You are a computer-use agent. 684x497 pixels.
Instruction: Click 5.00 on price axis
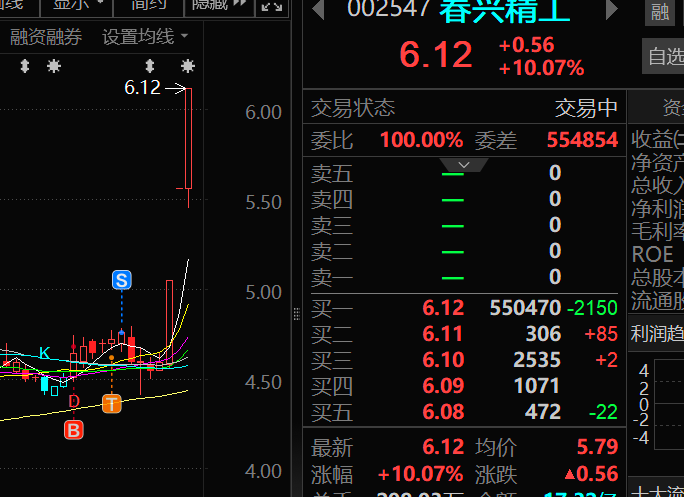point(263,292)
